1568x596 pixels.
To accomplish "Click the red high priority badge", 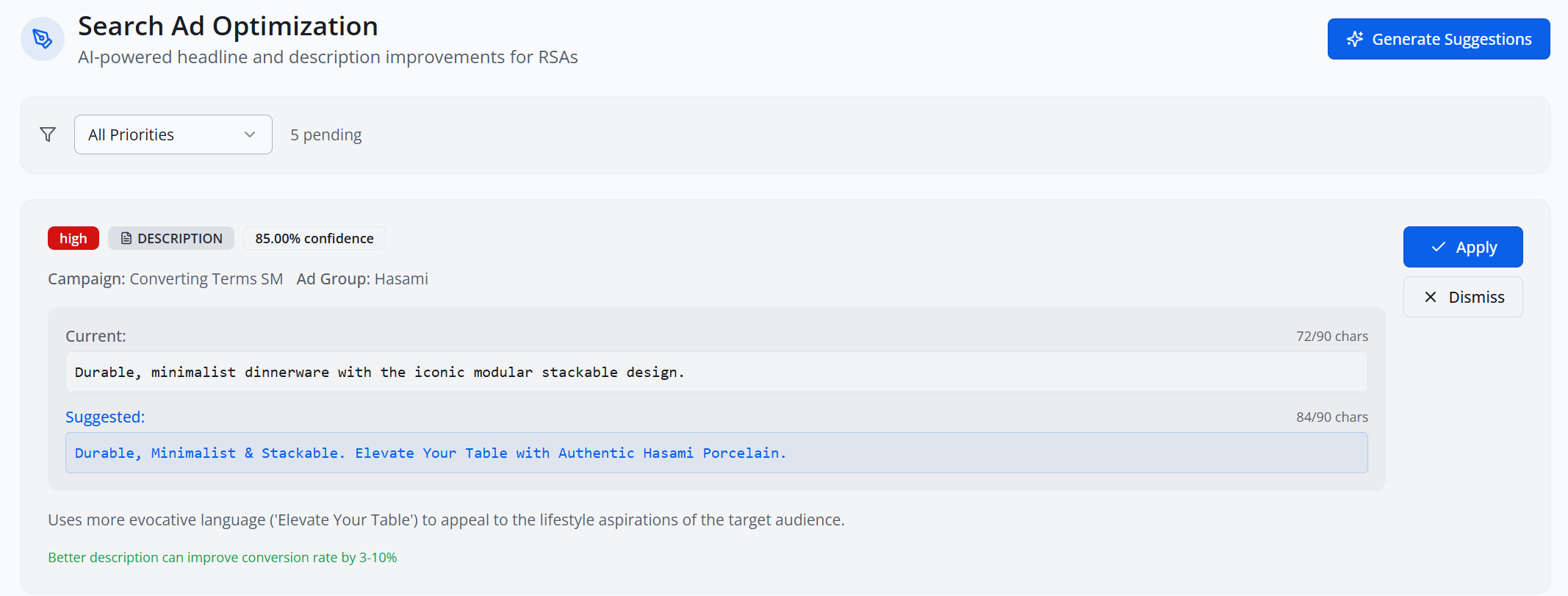I will coord(73,238).
